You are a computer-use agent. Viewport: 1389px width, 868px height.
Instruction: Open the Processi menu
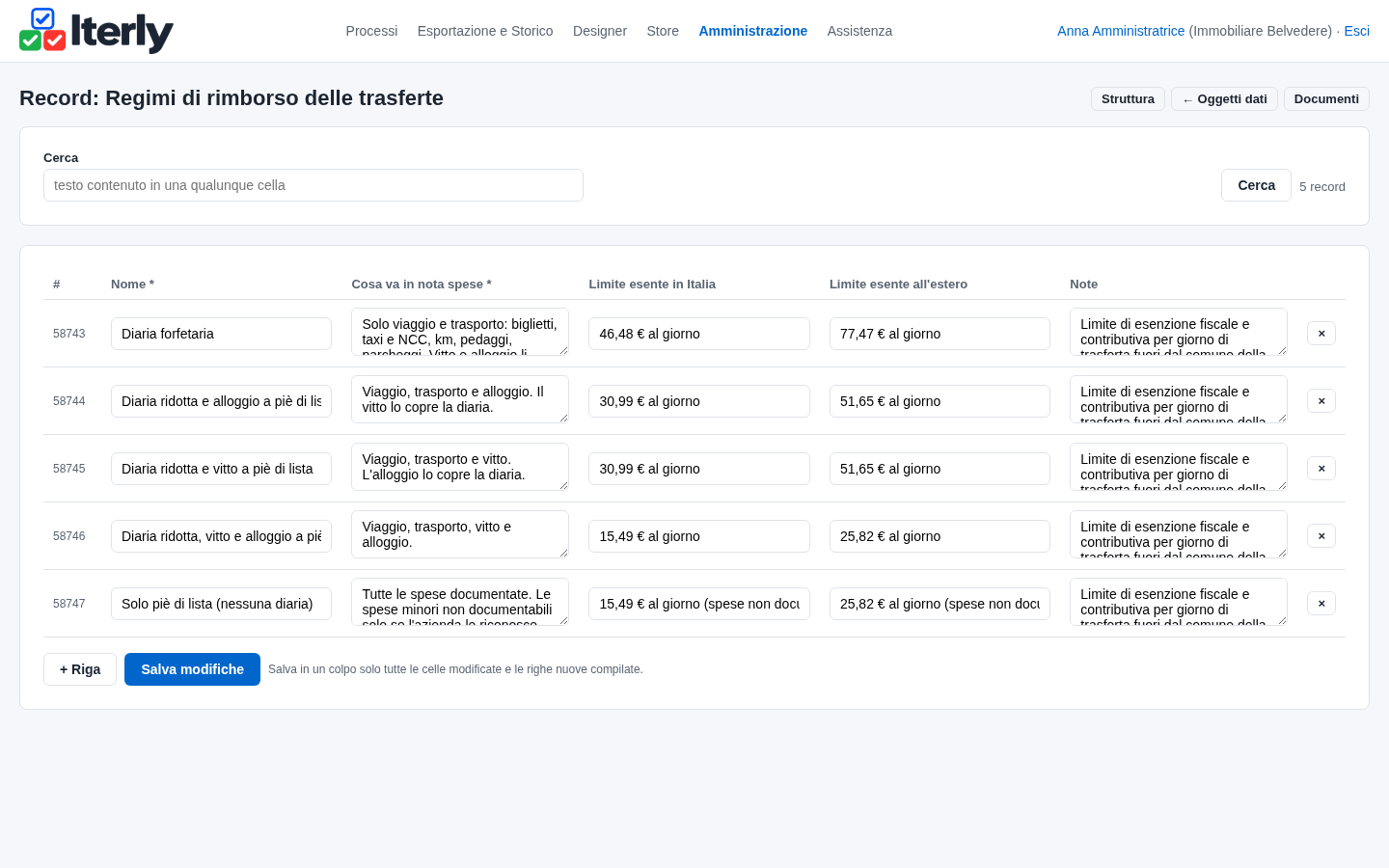[371, 31]
